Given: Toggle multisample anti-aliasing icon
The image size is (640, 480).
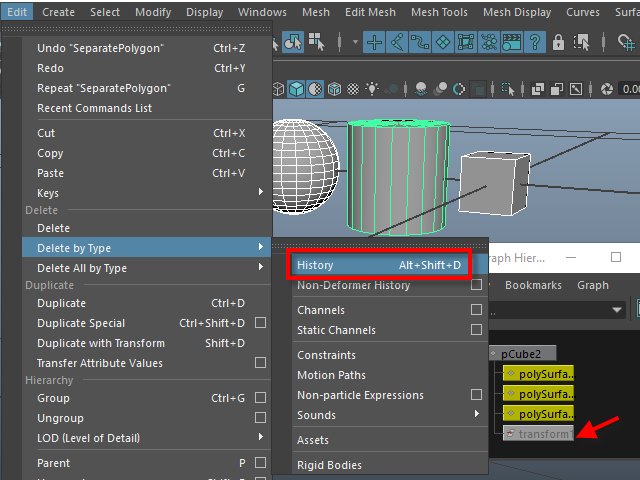Looking at the screenshot, I should click(459, 89).
